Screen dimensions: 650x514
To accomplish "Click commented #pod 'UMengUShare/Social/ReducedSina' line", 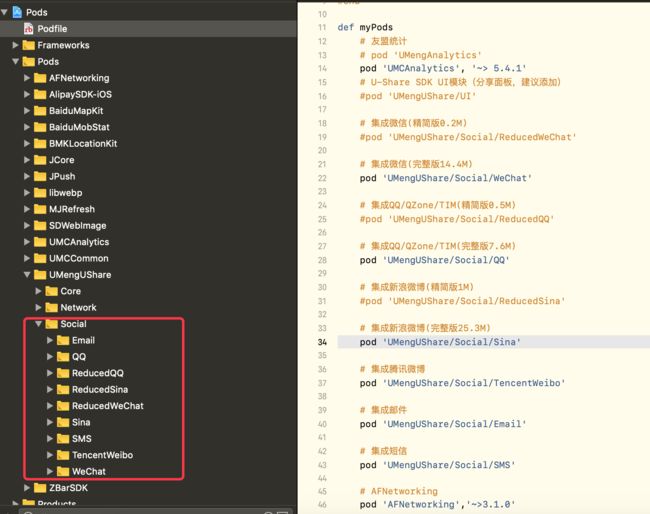I will [462, 301].
